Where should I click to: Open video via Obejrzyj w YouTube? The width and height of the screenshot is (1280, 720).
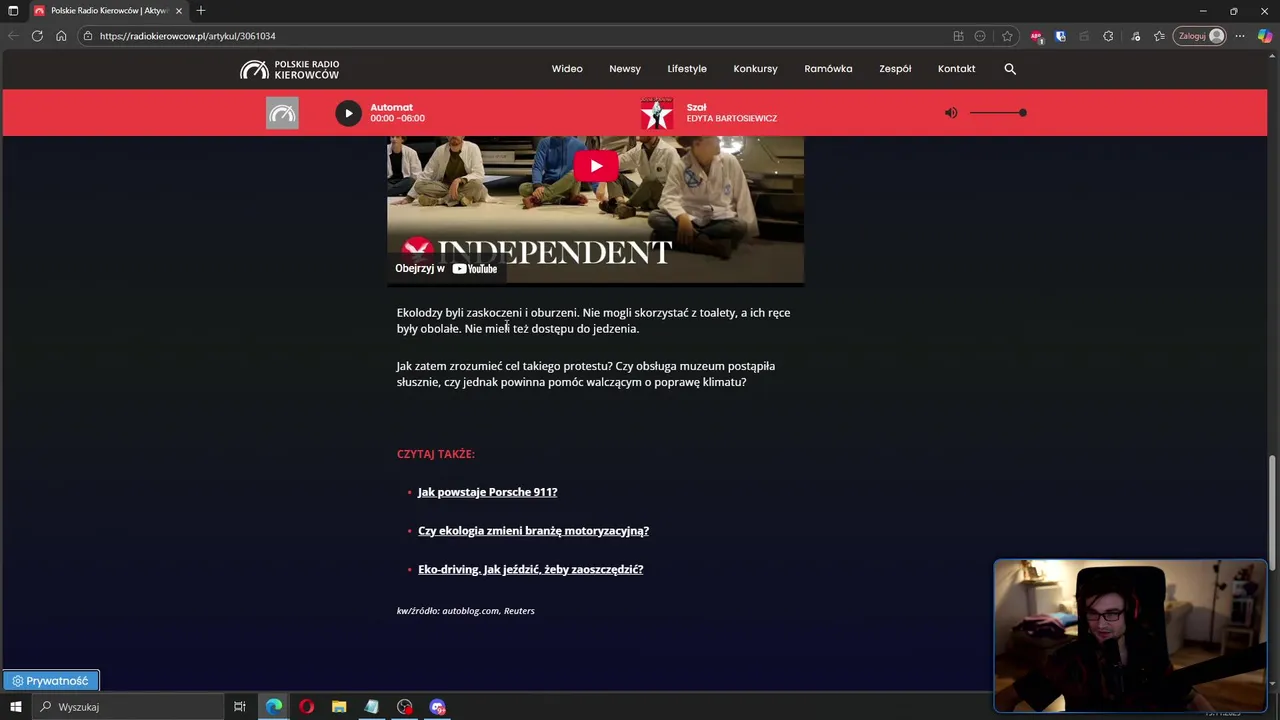click(x=446, y=268)
